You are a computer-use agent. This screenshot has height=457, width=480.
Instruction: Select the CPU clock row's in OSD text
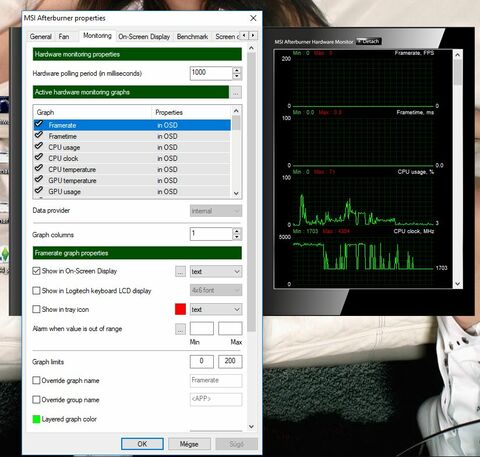click(167, 158)
